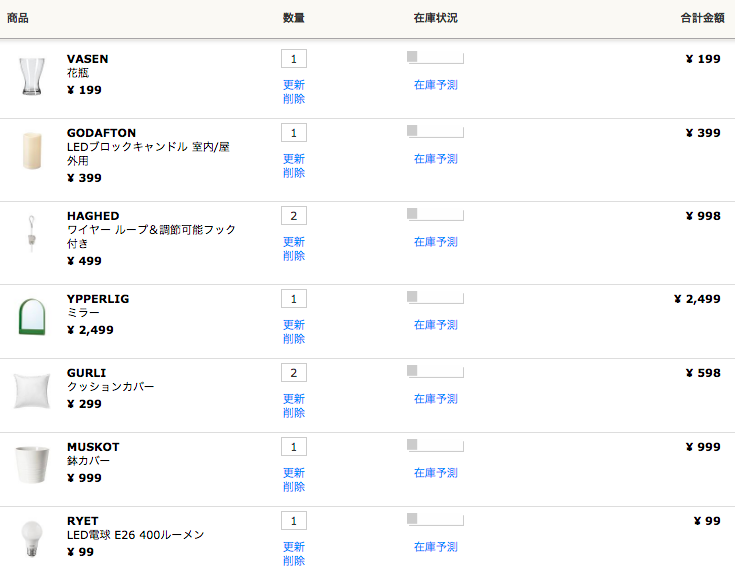Click the VASEN quantity field
The image size is (741, 578).
coord(293,59)
